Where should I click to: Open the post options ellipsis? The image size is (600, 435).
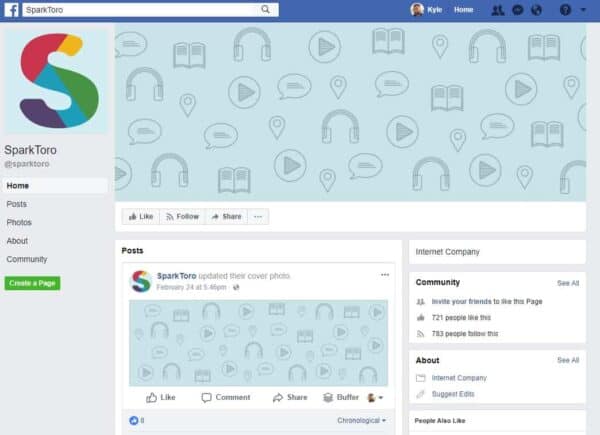tap(385, 275)
